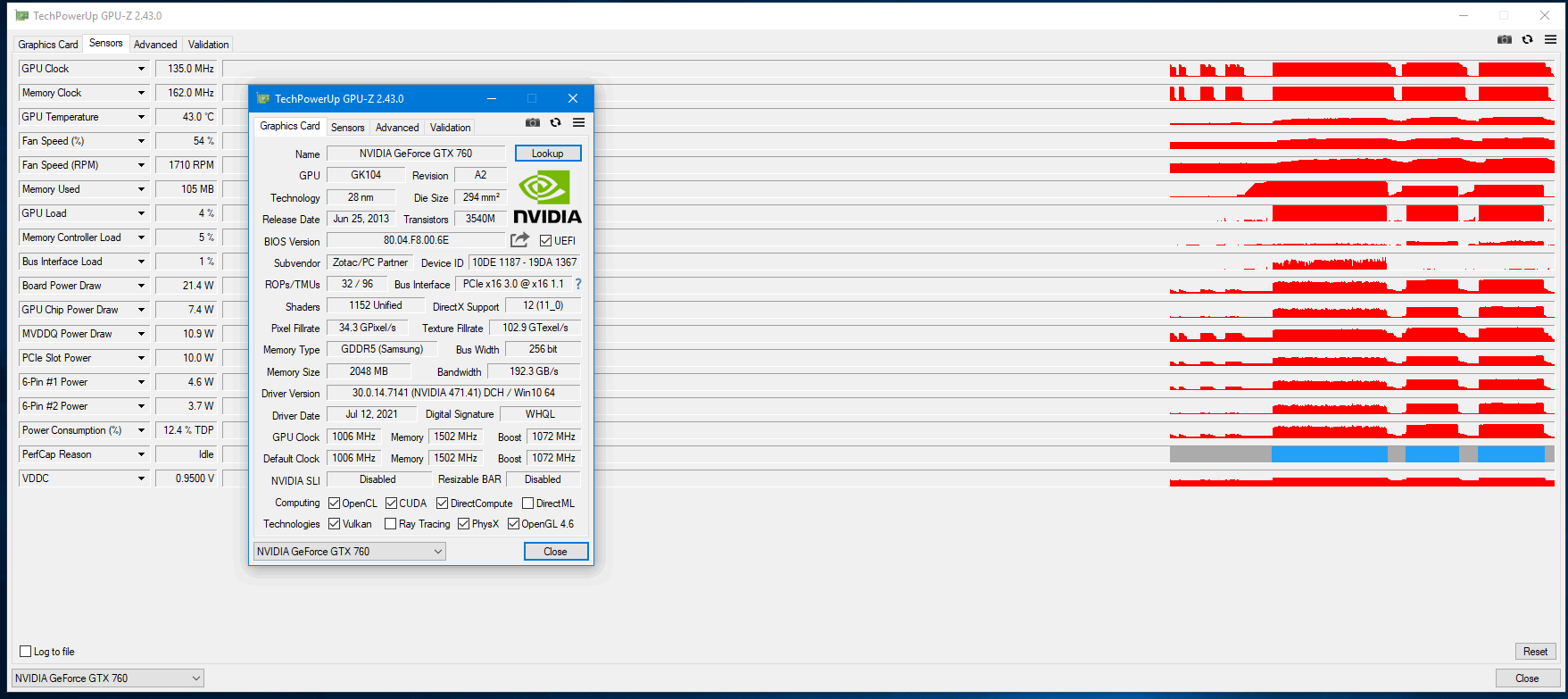Image resolution: width=1568 pixels, height=699 pixels.
Task: Click GPU-Z app icon in dialog title bar
Action: pos(262,98)
